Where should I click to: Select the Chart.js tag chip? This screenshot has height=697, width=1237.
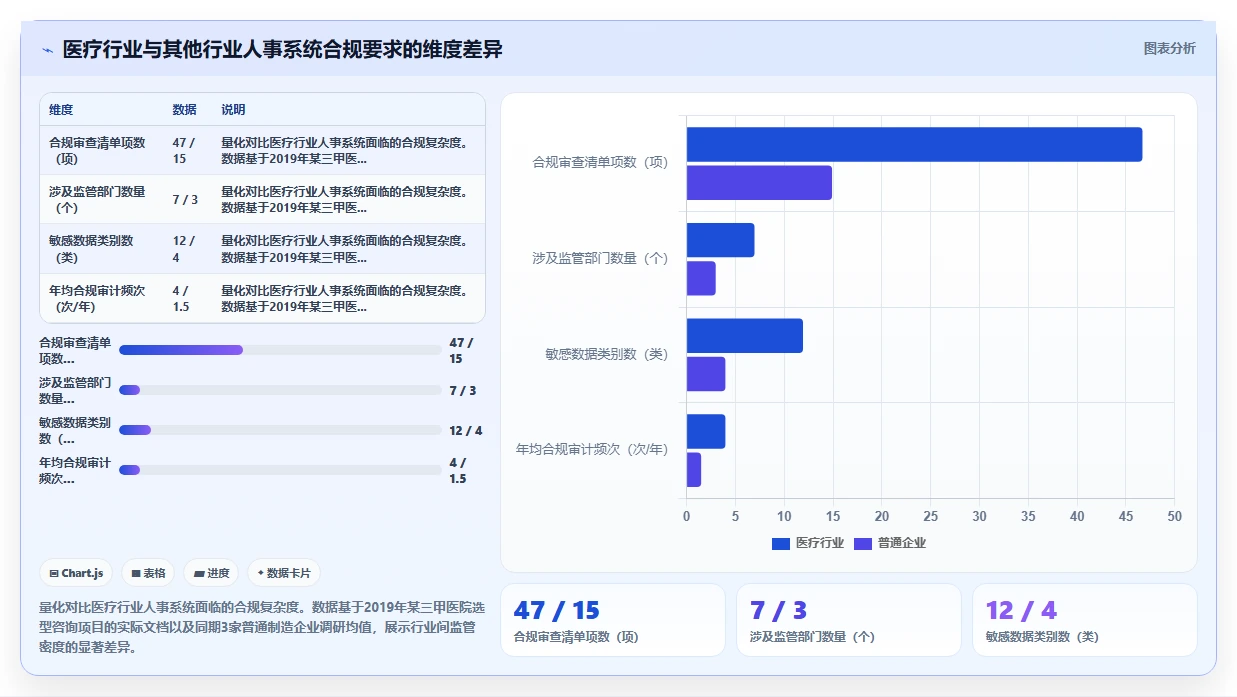coord(77,573)
